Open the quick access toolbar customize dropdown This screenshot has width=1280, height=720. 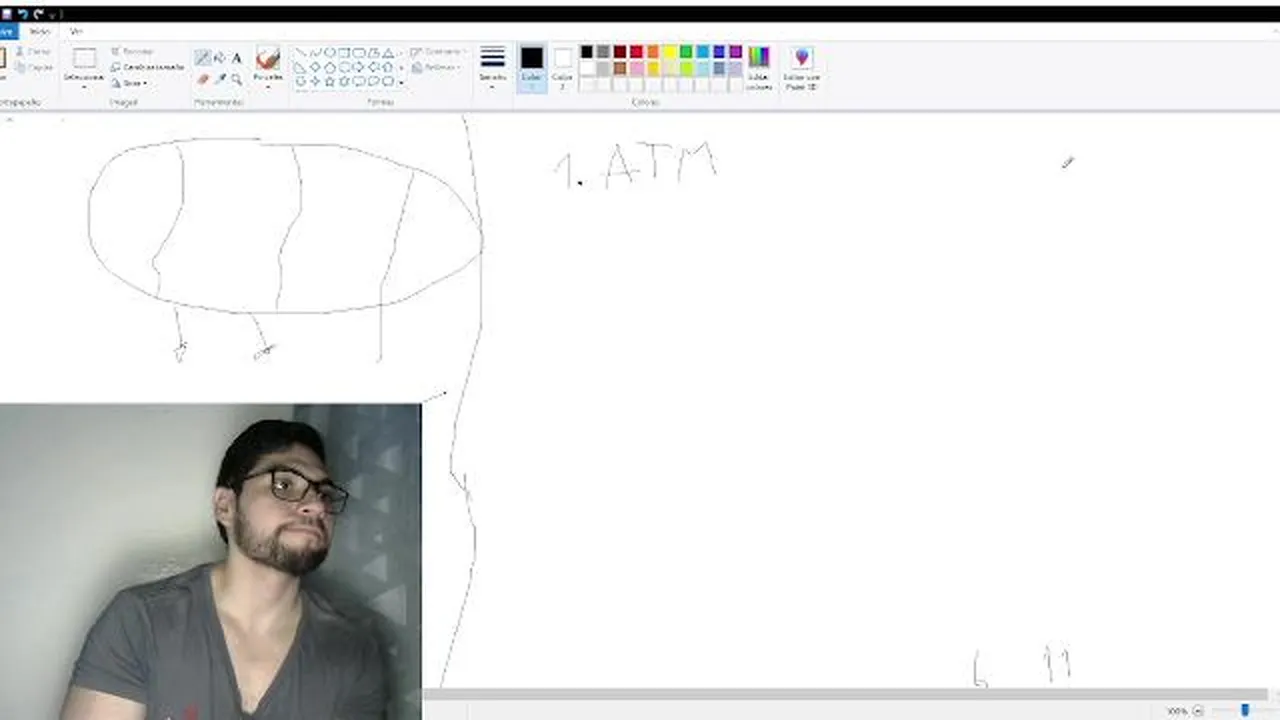51,15
